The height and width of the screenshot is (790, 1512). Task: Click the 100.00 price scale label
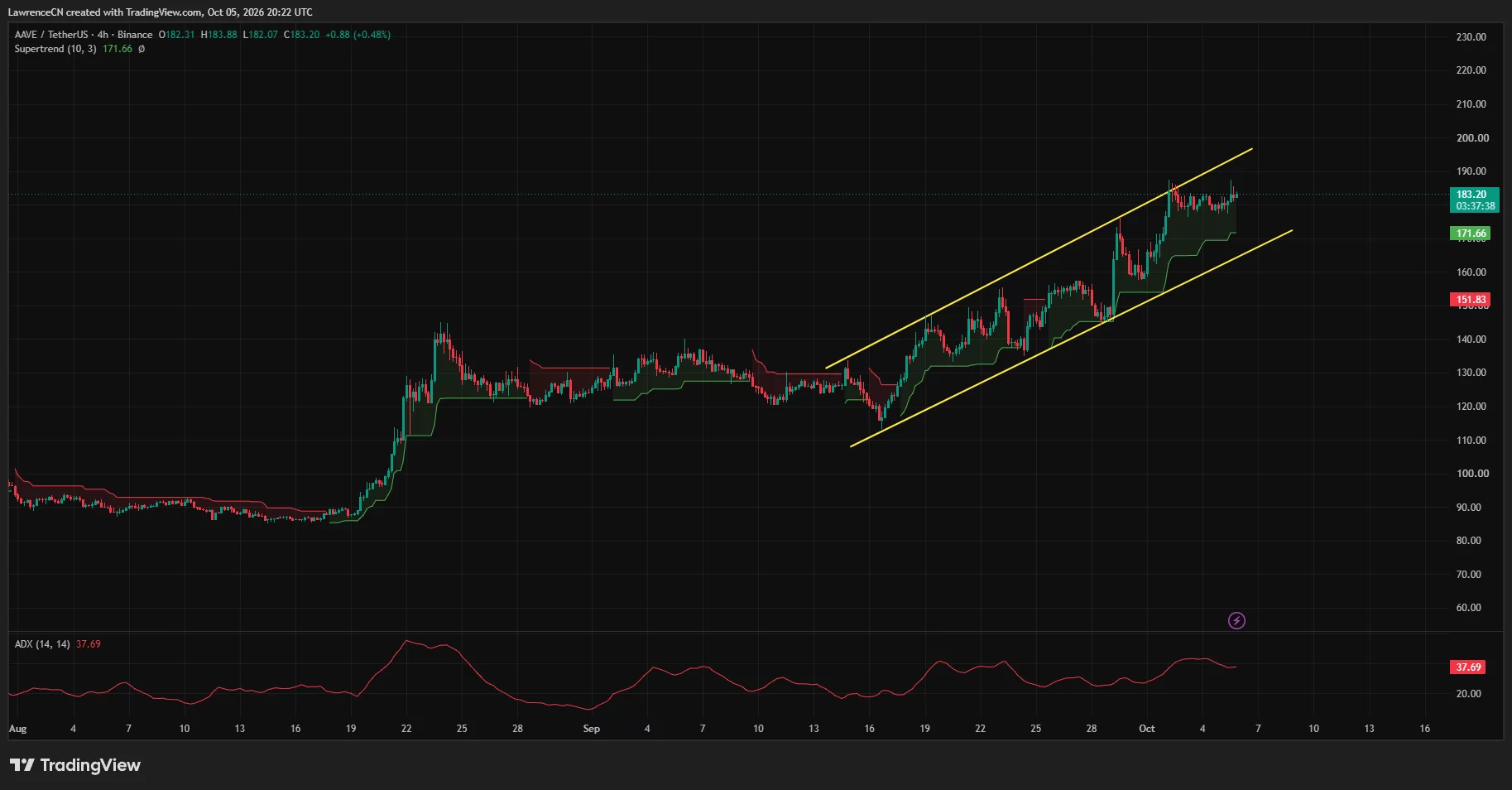[x=1472, y=474]
